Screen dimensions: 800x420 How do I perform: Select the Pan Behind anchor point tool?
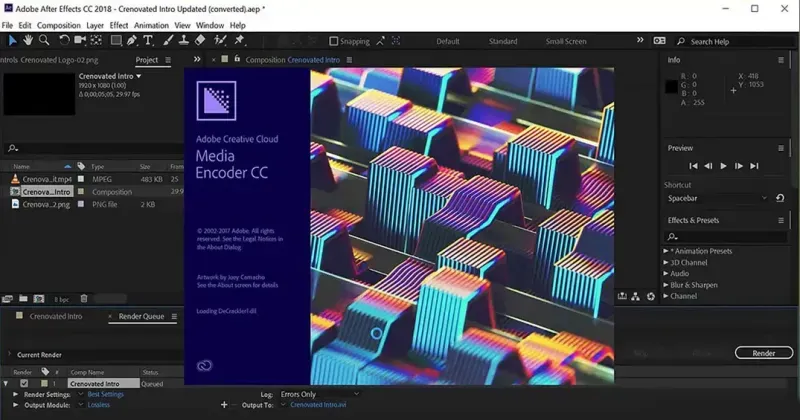96,40
